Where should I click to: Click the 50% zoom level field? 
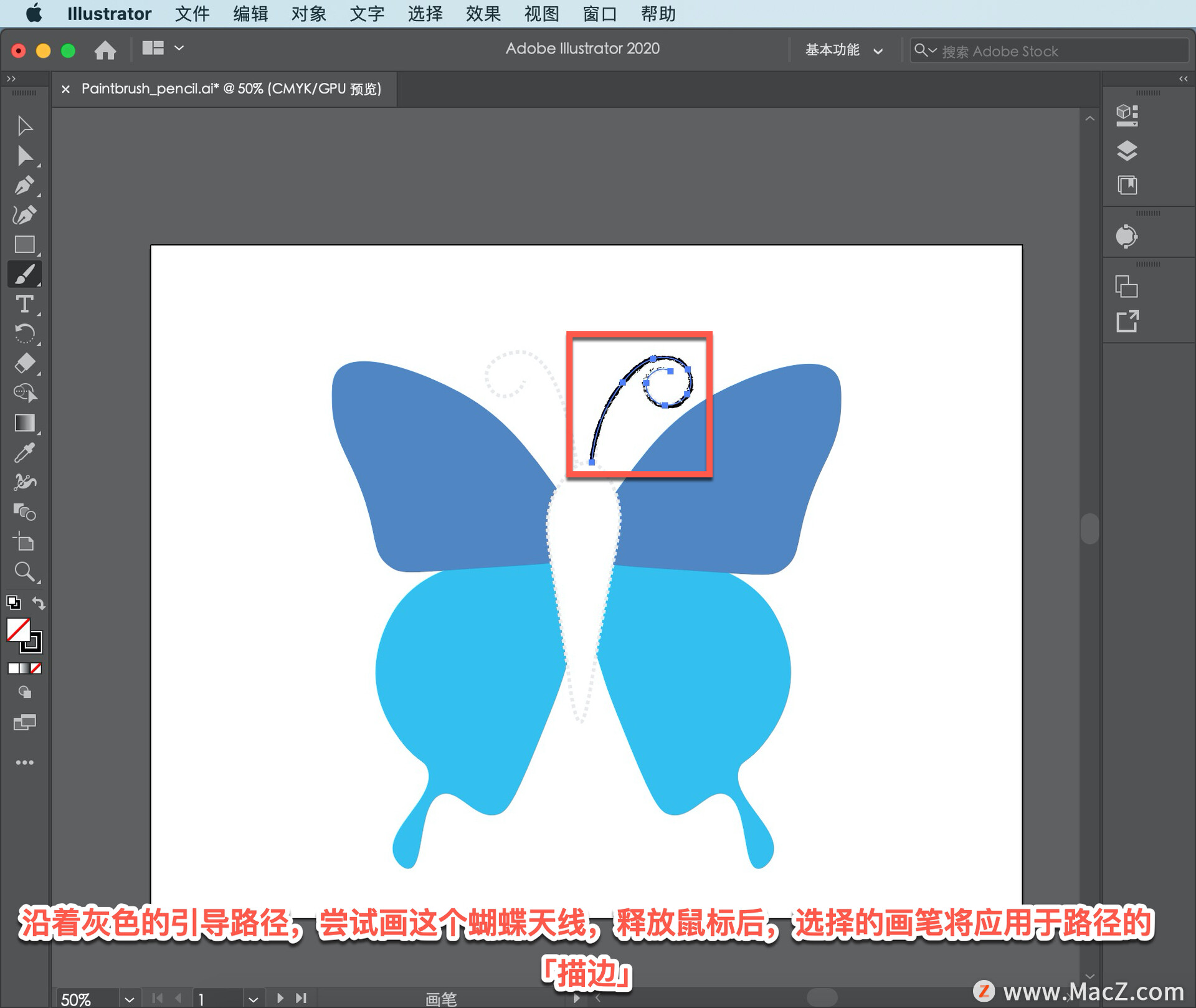coord(87,999)
